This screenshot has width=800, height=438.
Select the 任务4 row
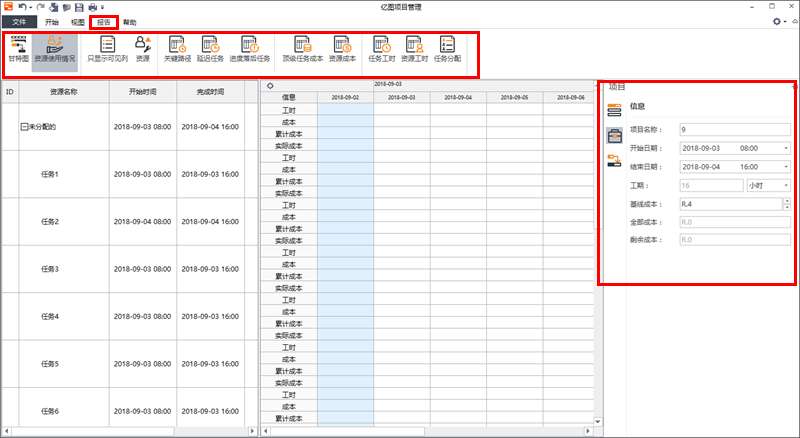[x=130, y=317]
